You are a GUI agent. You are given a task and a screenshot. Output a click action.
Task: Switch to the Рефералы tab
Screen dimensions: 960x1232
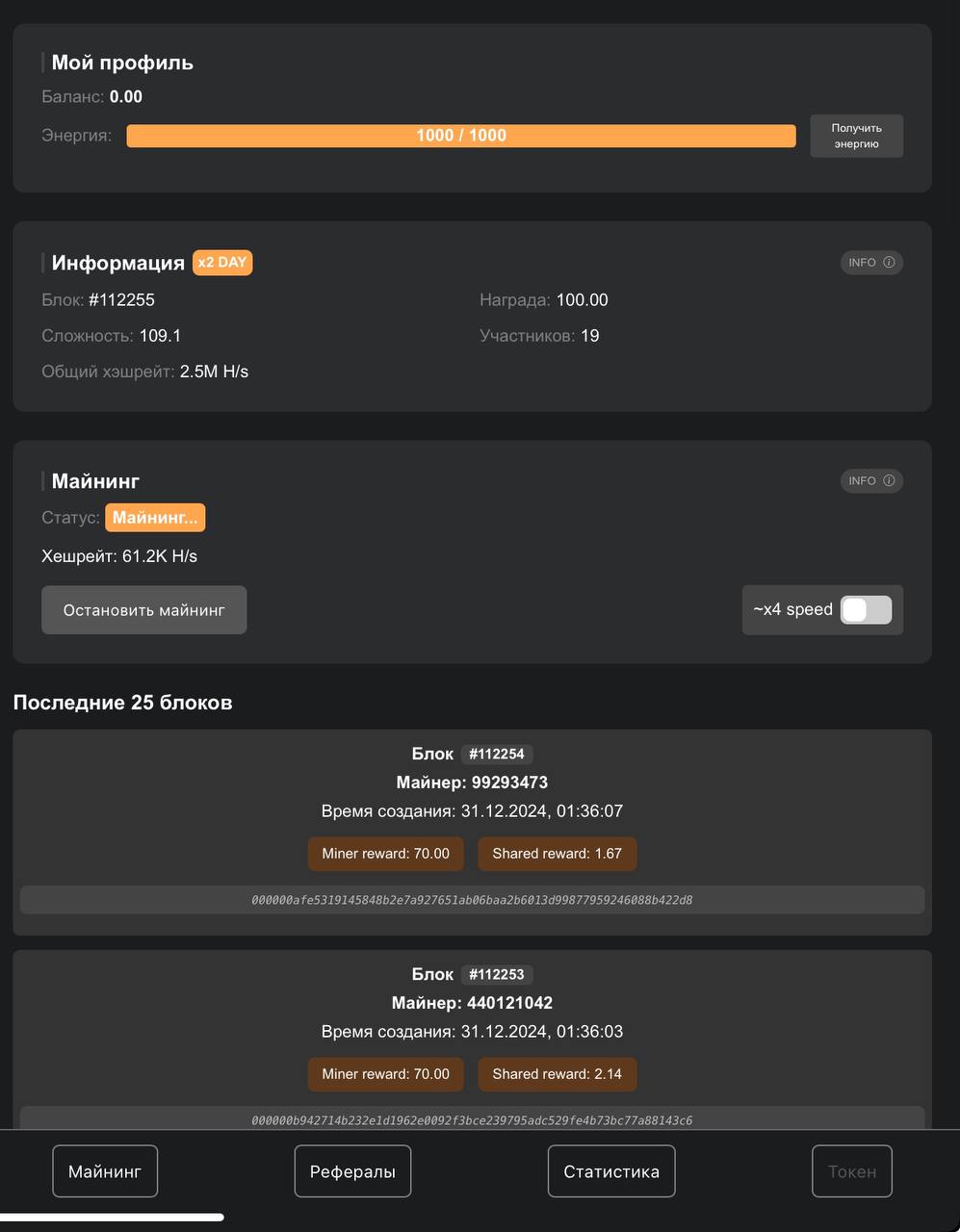(352, 1171)
